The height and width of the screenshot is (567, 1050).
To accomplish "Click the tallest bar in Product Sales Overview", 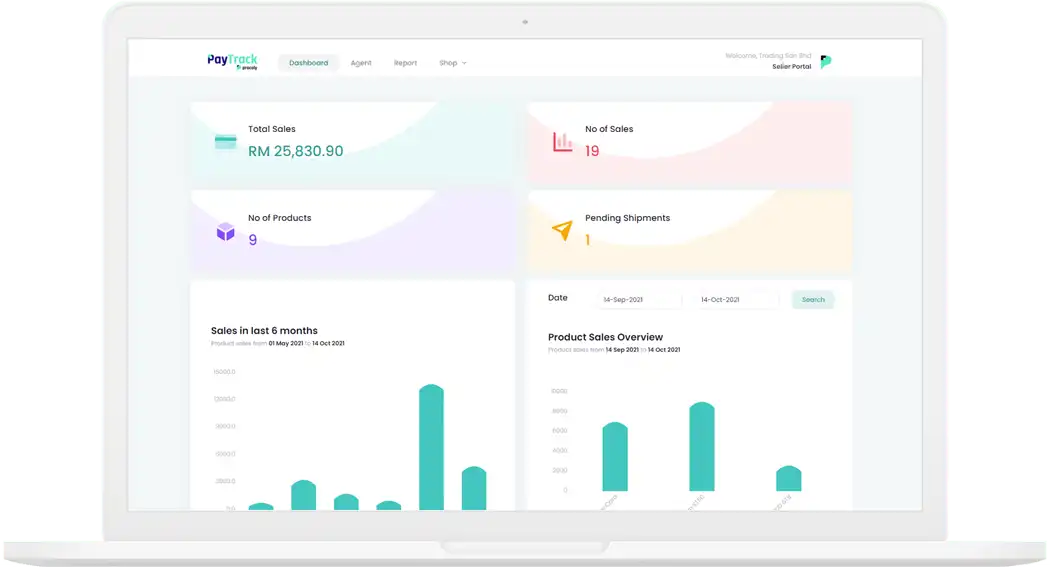I will (702, 447).
